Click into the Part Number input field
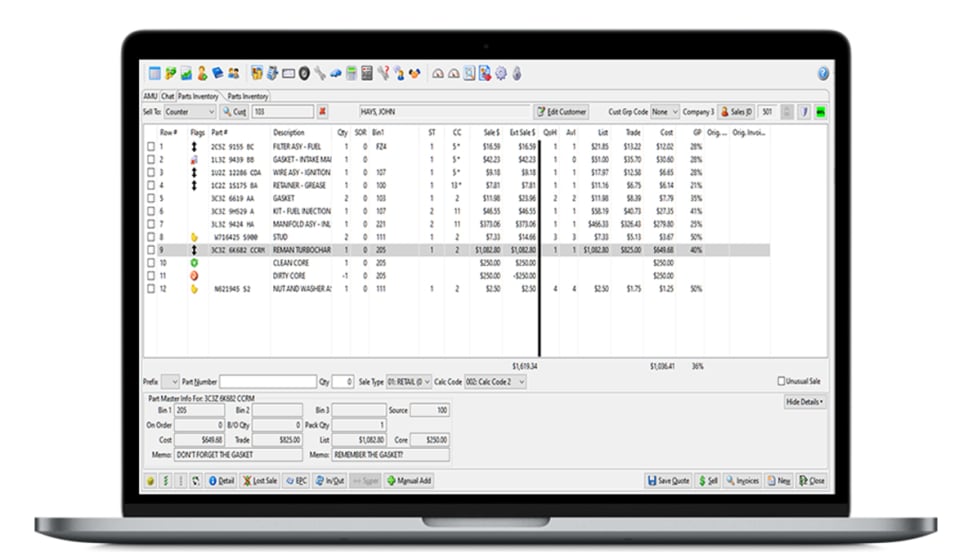Image resolution: width=980 pixels, height=552 pixels. (267, 381)
